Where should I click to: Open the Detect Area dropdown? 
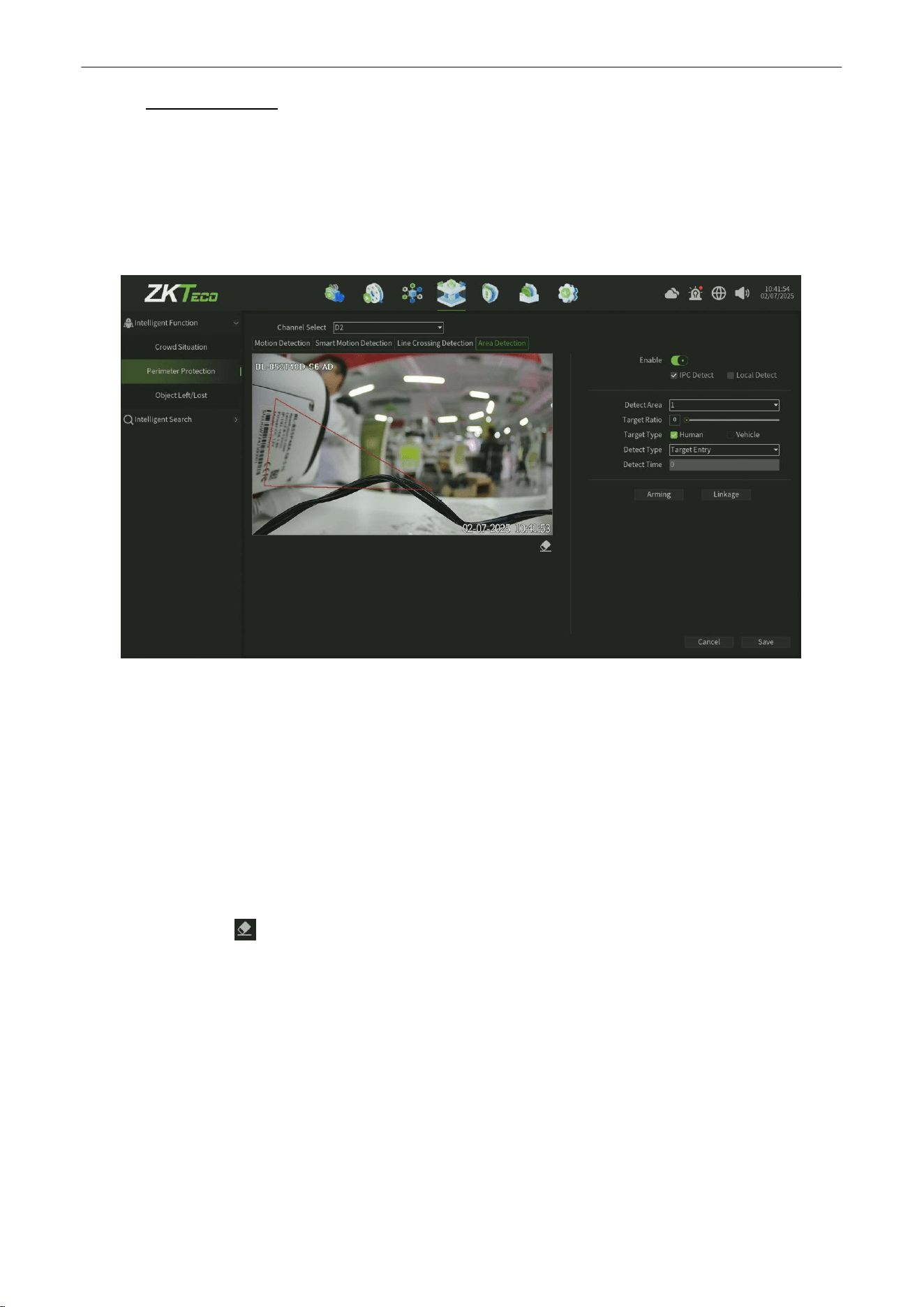coord(724,405)
